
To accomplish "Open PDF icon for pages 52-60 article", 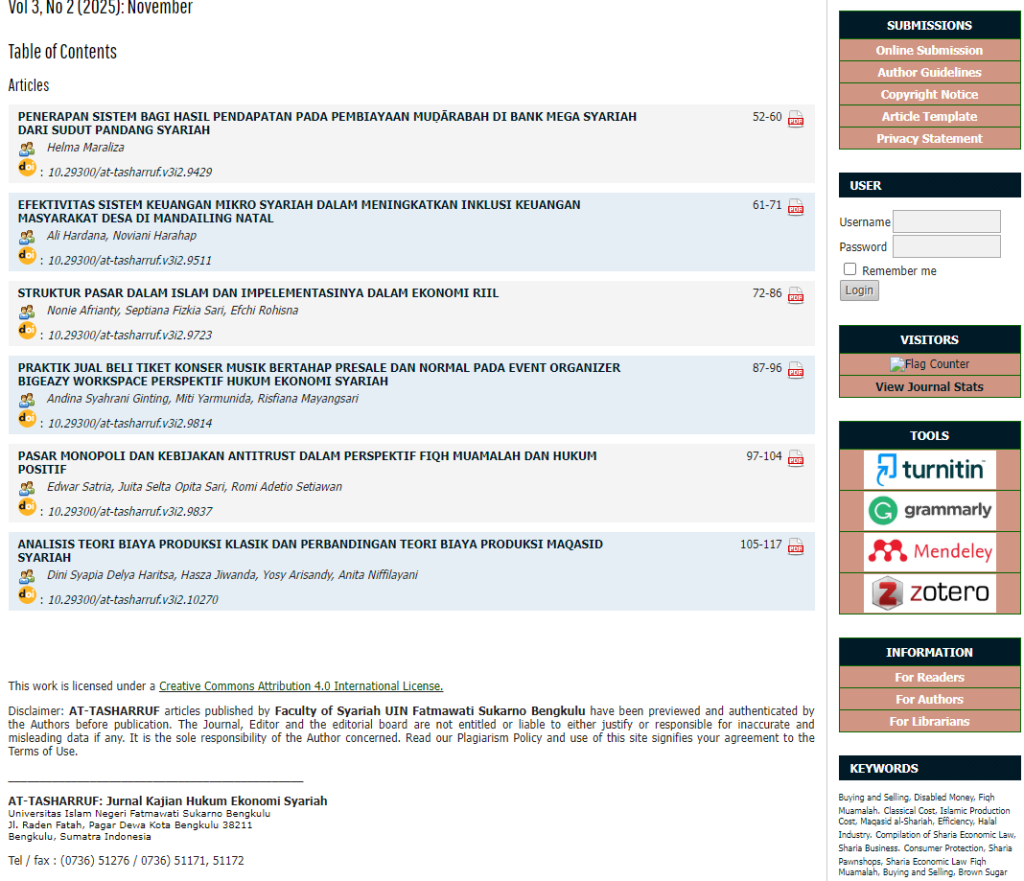I will pyautogui.click(x=795, y=119).
